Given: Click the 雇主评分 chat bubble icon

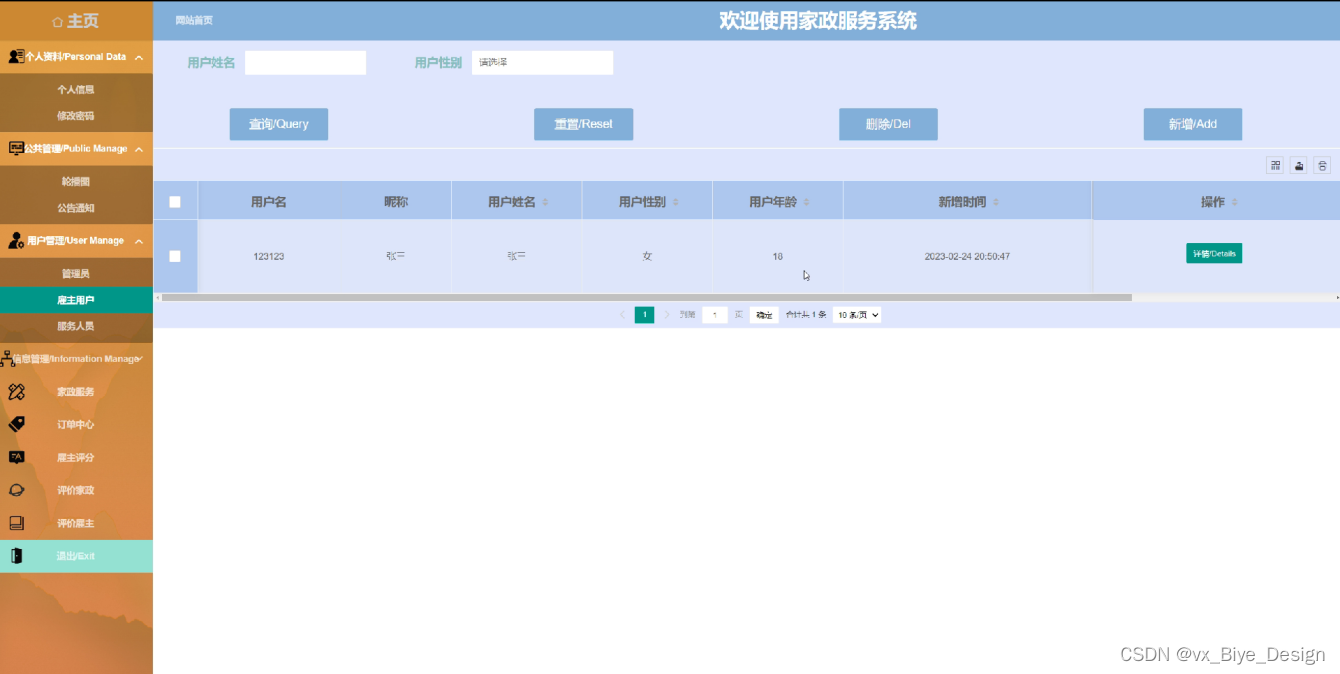Looking at the screenshot, I should click(x=16, y=457).
